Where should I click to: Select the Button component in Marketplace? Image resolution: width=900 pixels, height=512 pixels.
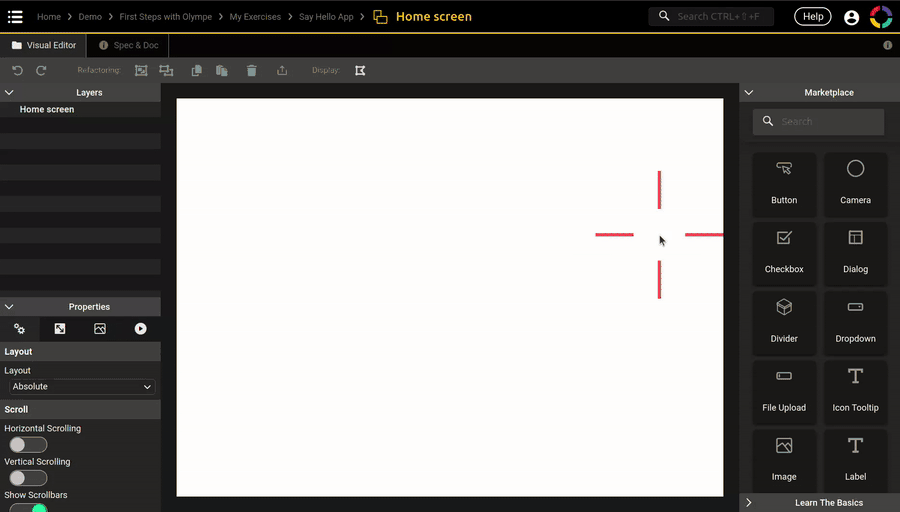click(784, 183)
